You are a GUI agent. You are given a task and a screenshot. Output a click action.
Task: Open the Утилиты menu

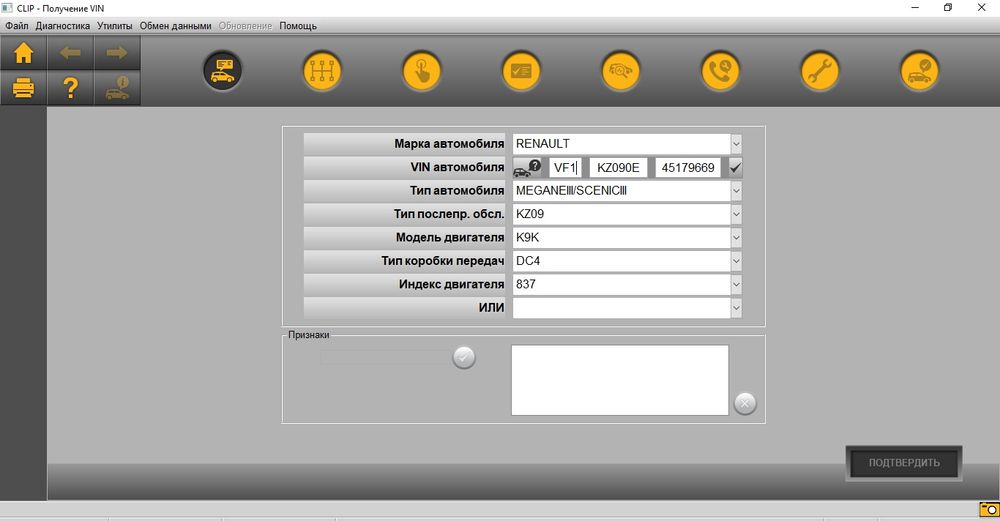pos(115,26)
